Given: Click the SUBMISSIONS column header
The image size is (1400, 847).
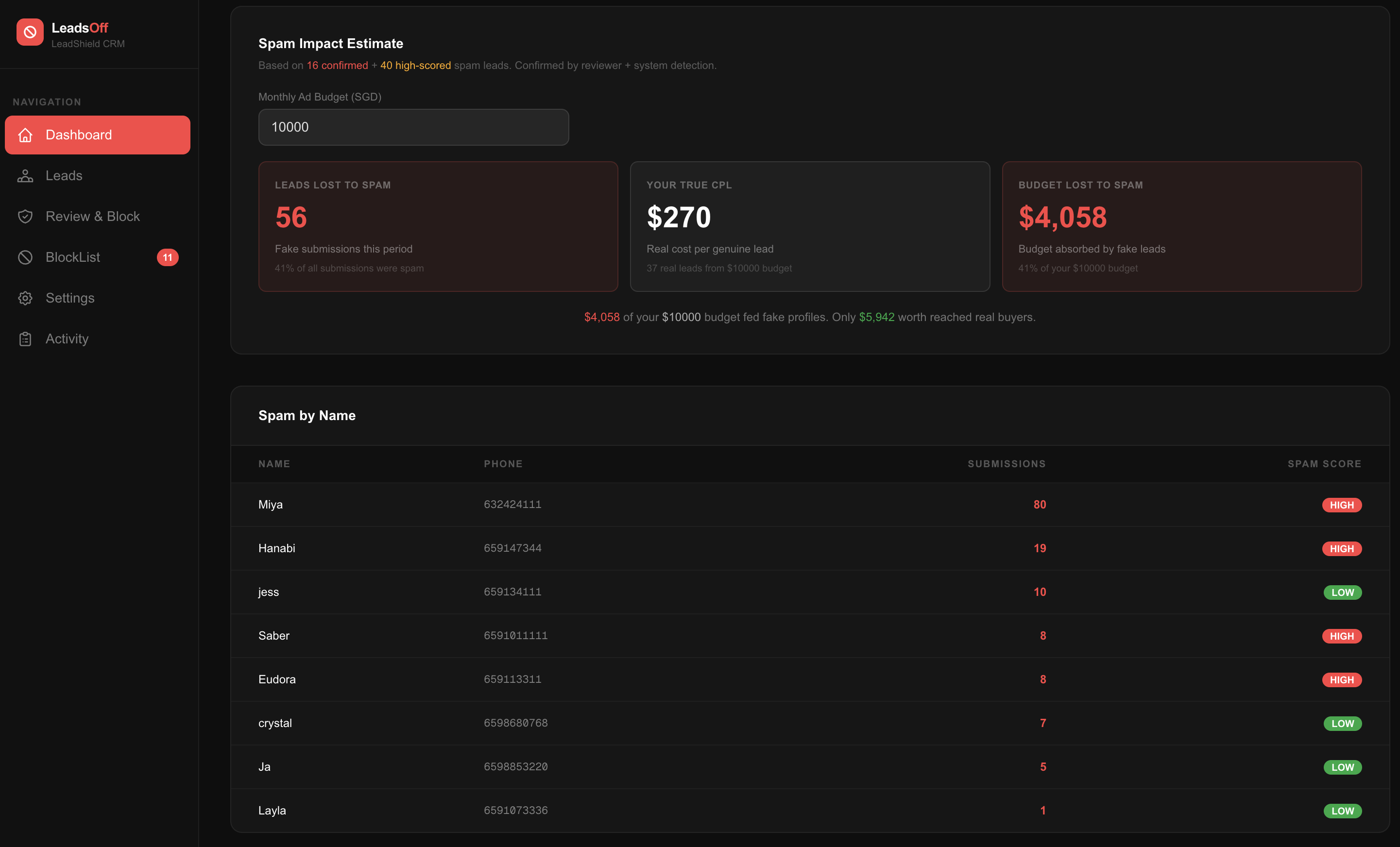Looking at the screenshot, I should point(1006,463).
